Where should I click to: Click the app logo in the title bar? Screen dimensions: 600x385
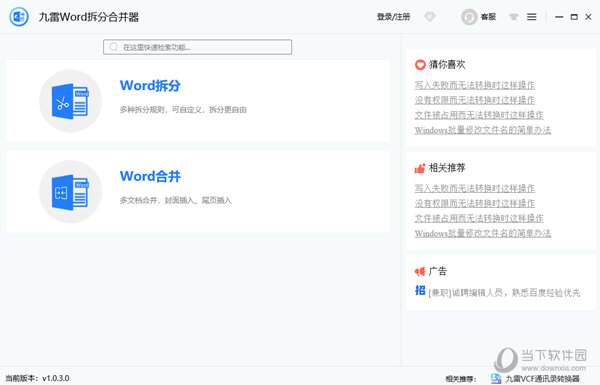click(x=19, y=17)
